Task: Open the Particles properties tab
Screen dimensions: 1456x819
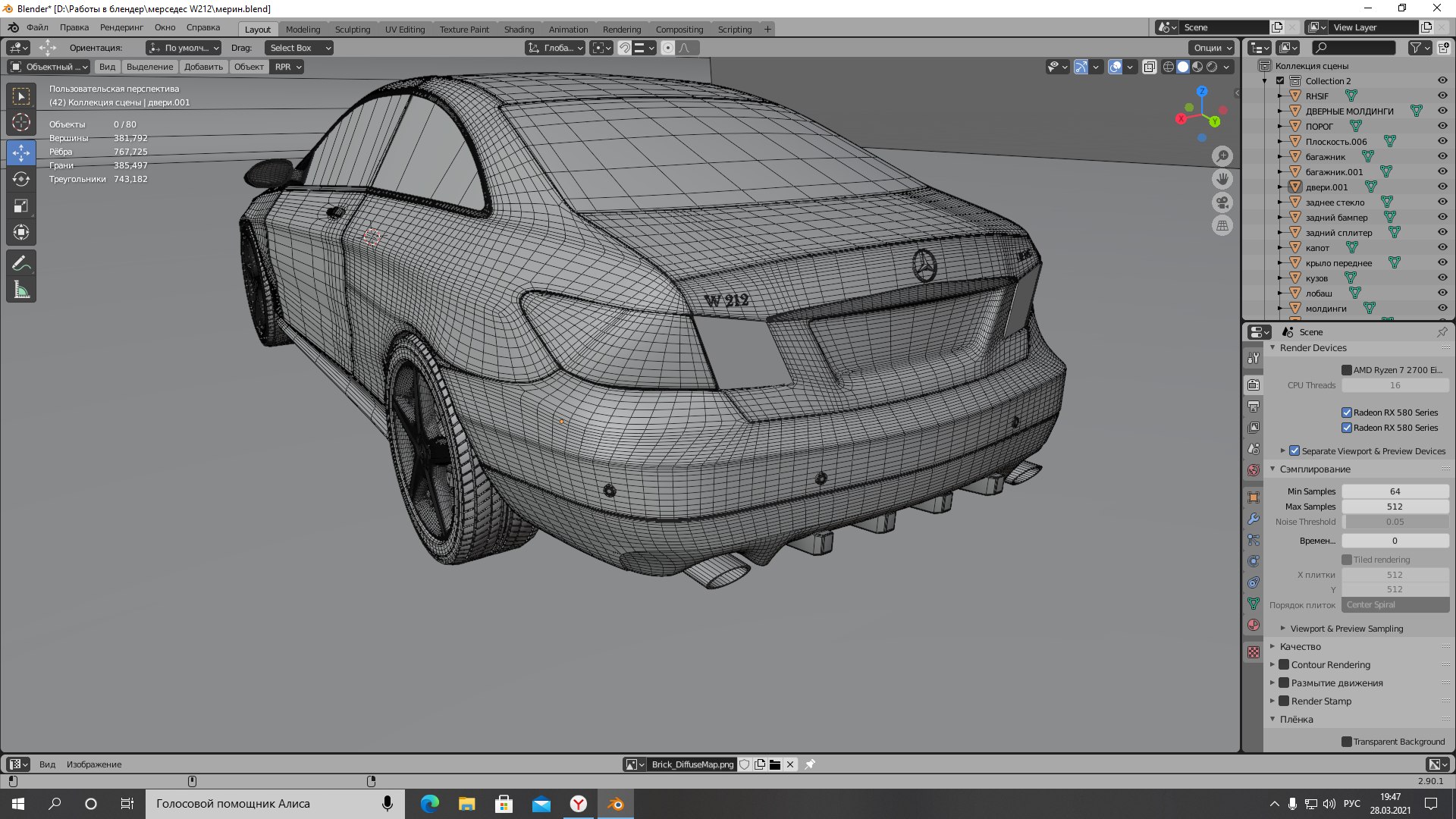Action: click(1254, 540)
